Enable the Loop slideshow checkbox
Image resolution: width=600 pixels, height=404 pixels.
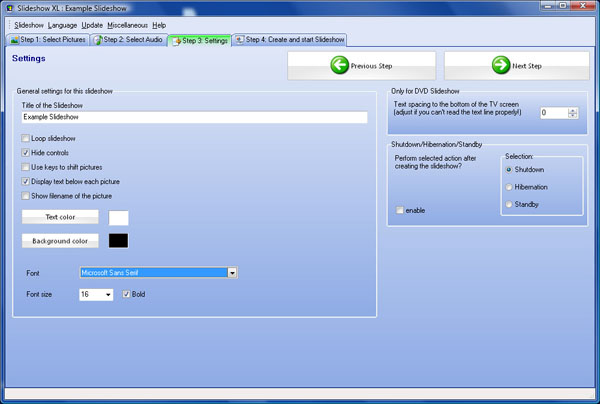point(26,138)
